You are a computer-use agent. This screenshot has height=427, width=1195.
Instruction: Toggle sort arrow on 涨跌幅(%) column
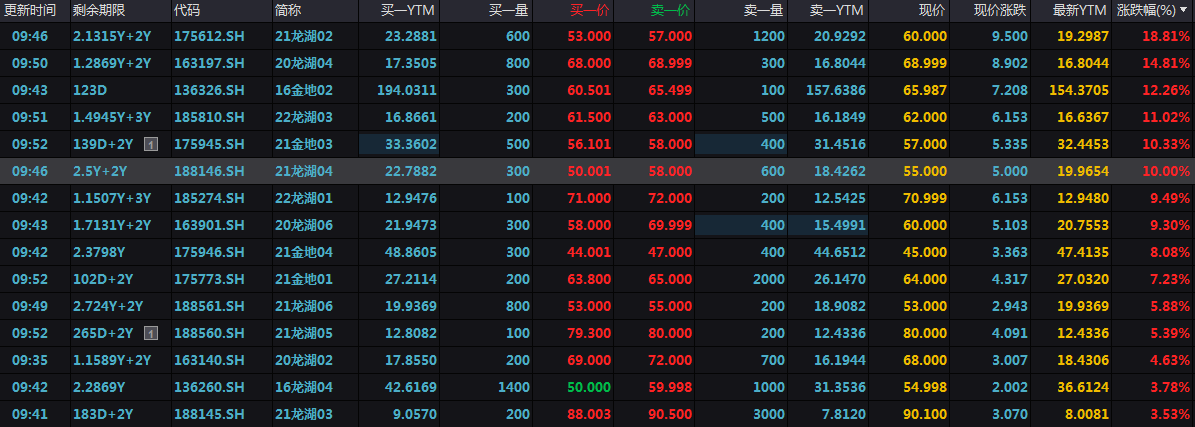pos(1183,11)
